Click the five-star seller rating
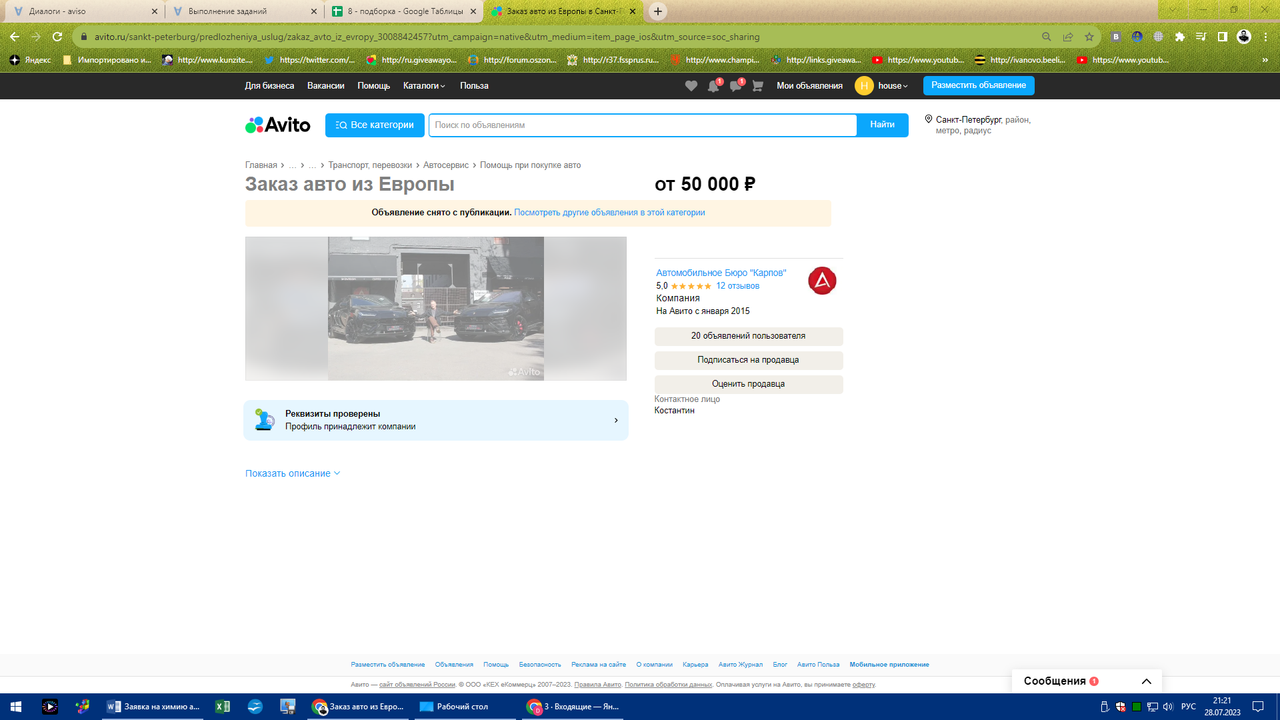Screen dimensions: 1280x720 tap(690, 285)
